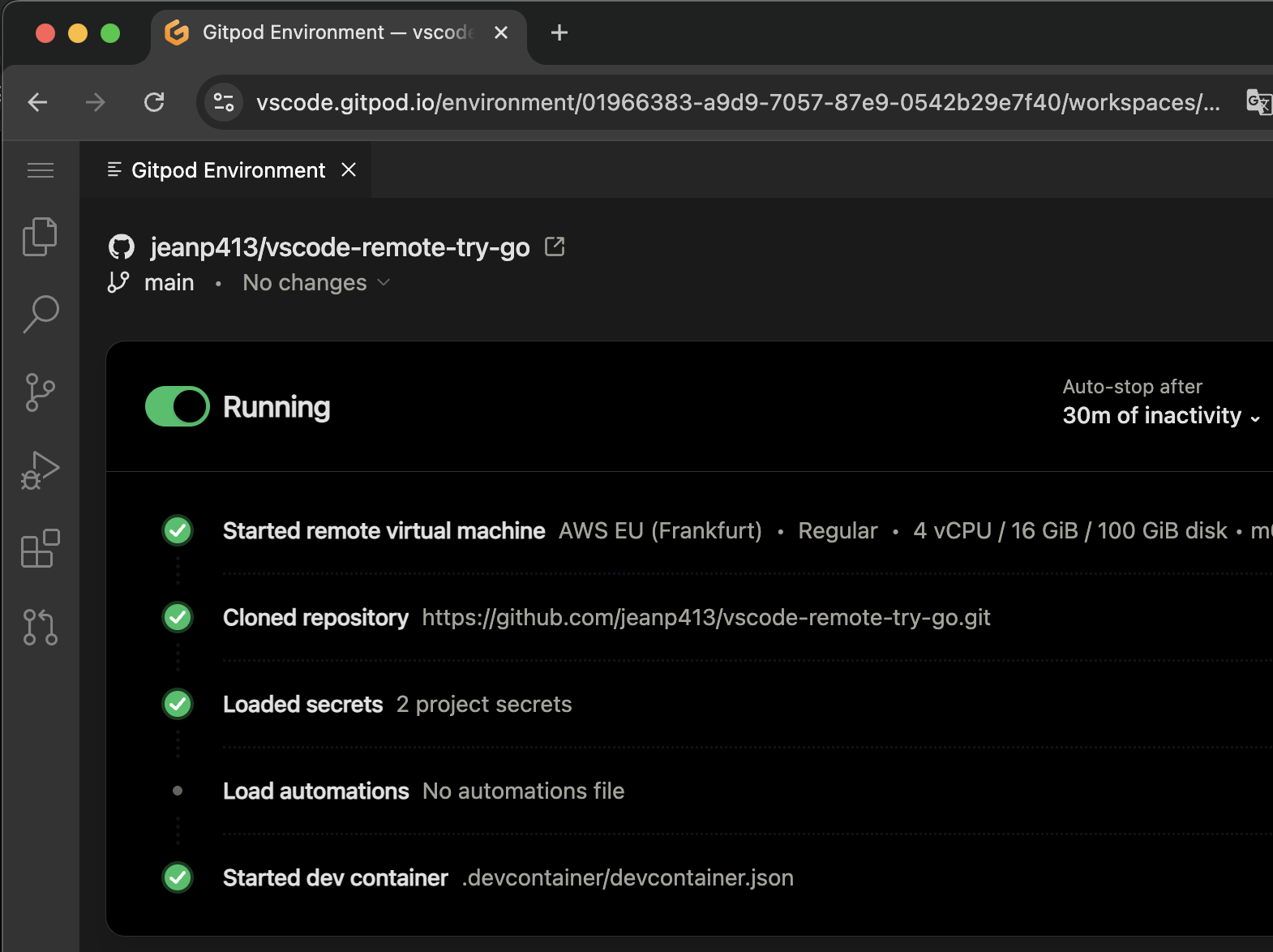Screen dimensions: 1273x952
Task: Click the 2 project secrets text
Action: pyautogui.click(x=484, y=704)
